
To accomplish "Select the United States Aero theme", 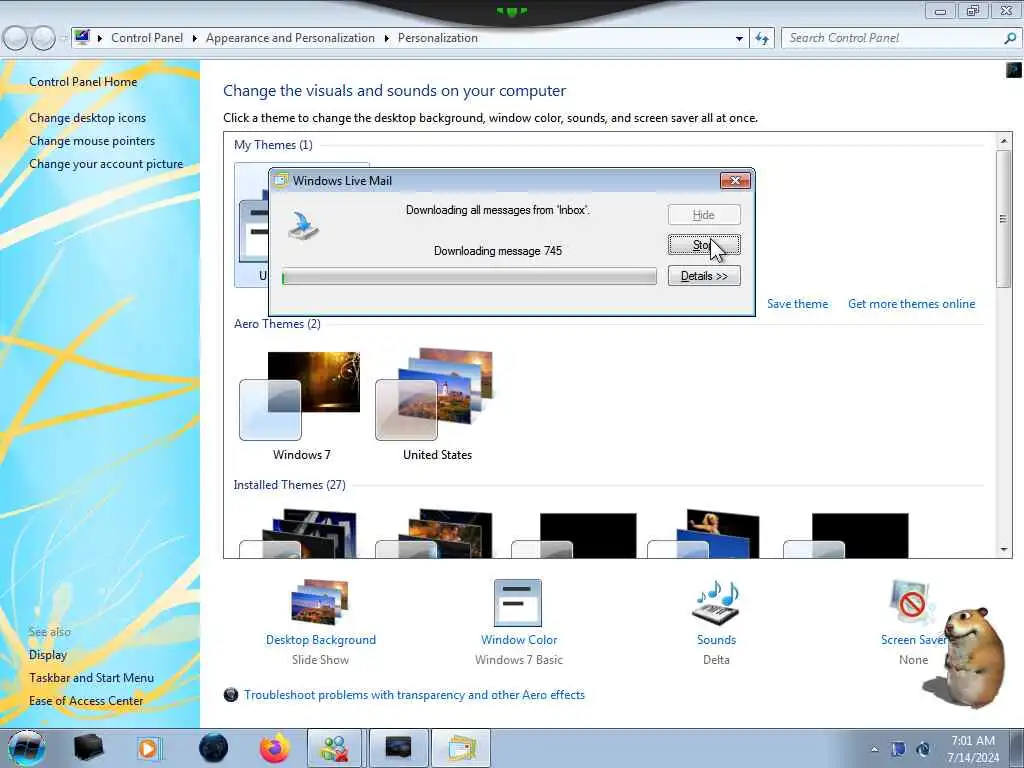I will point(436,405).
